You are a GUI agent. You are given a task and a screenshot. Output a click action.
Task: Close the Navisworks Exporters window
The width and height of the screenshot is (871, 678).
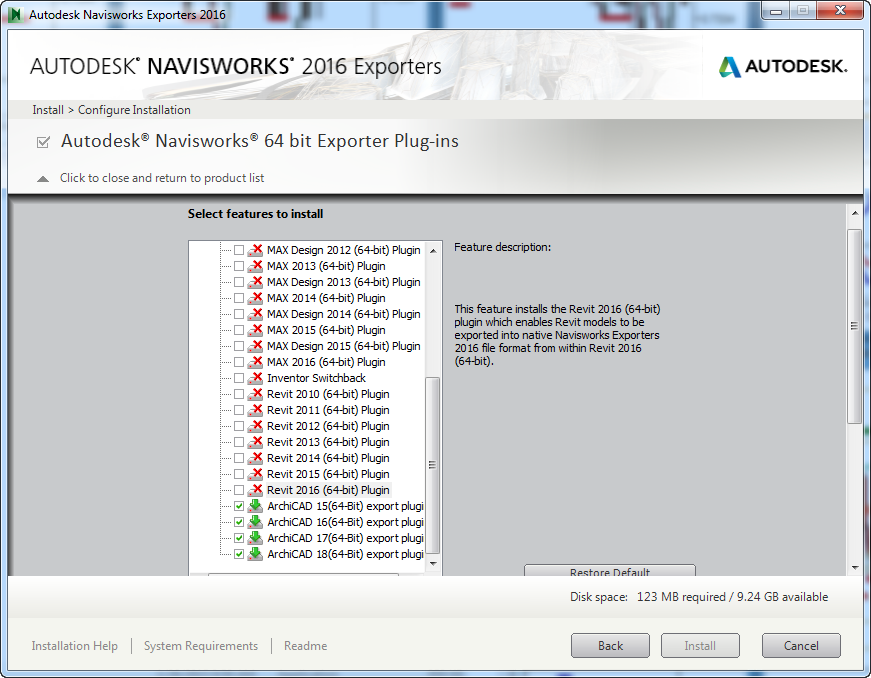(840, 11)
